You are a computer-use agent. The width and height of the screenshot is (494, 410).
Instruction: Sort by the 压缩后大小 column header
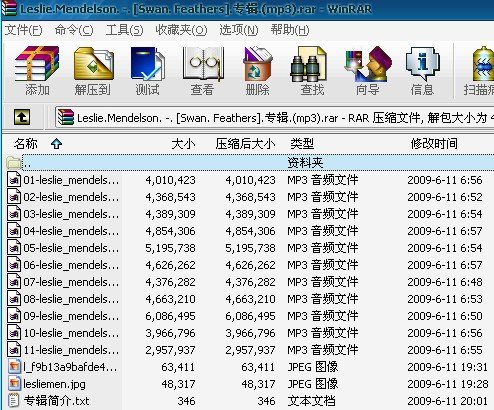coord(245,144)
